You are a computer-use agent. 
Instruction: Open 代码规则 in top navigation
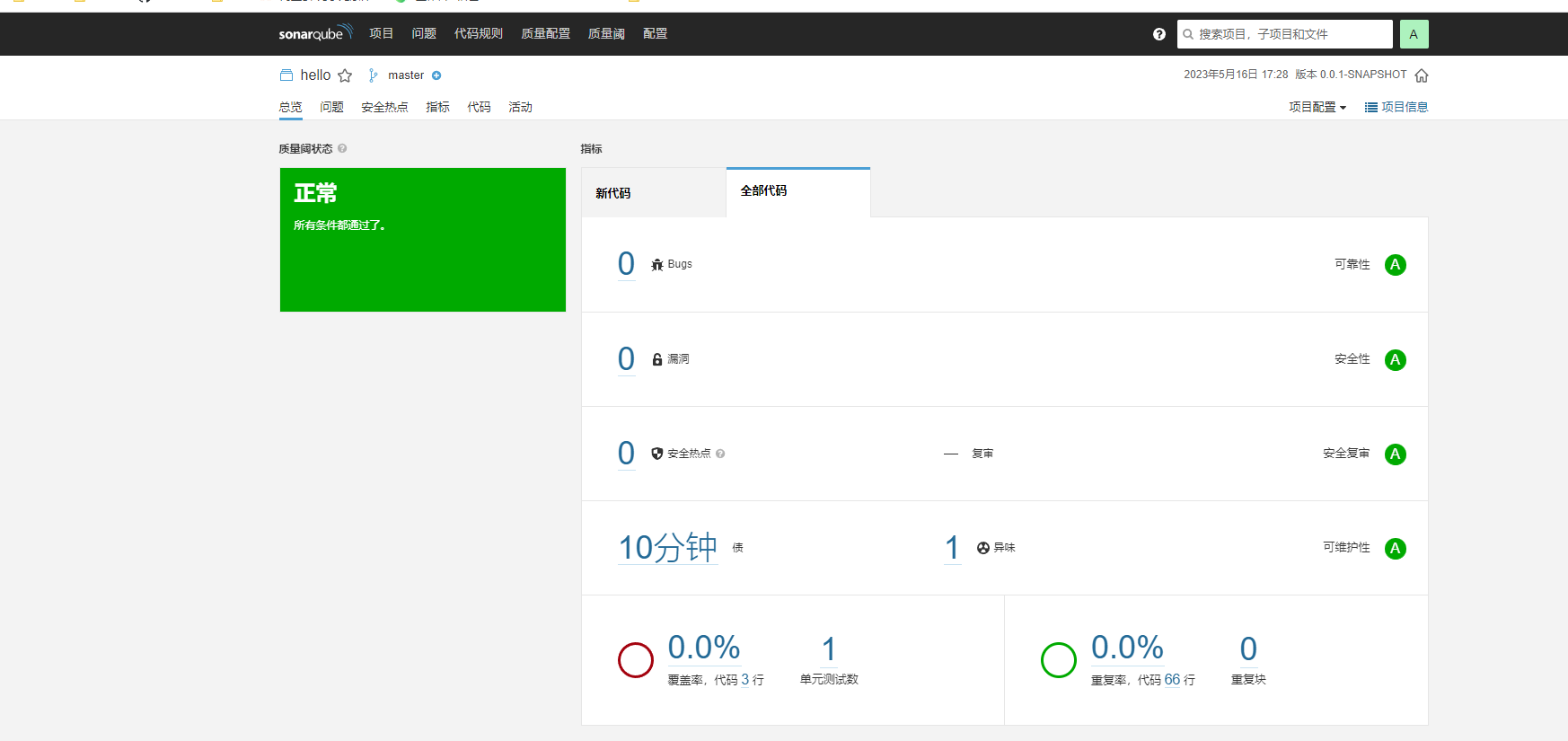479,33
